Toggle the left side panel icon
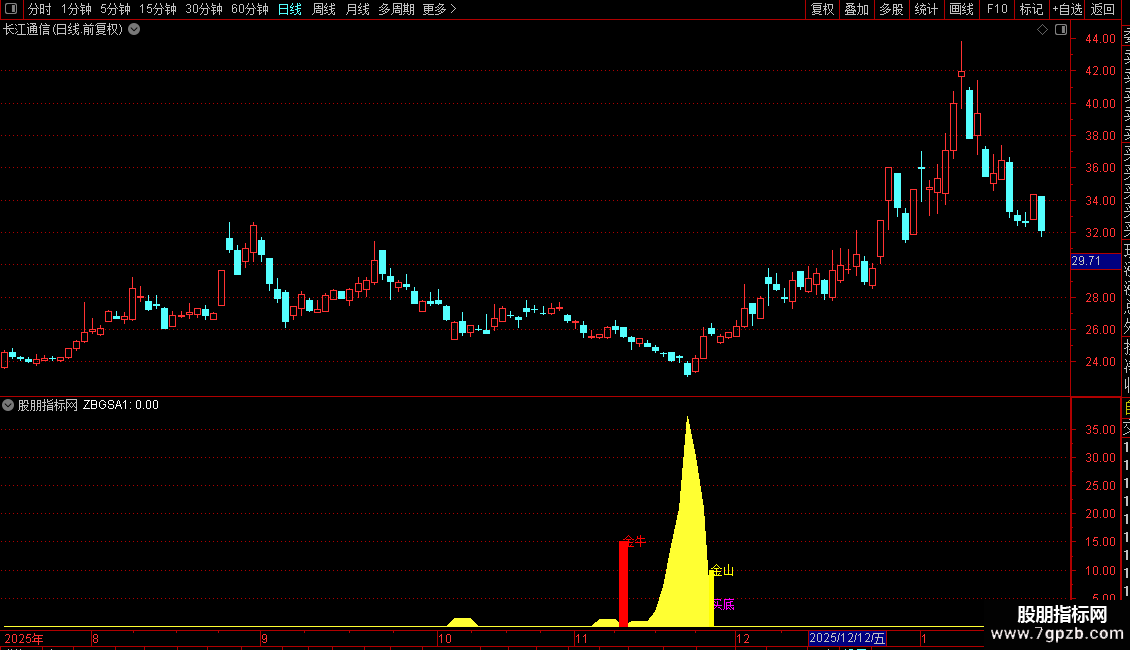The image size is (1130, 650). (x=11, y=9)
